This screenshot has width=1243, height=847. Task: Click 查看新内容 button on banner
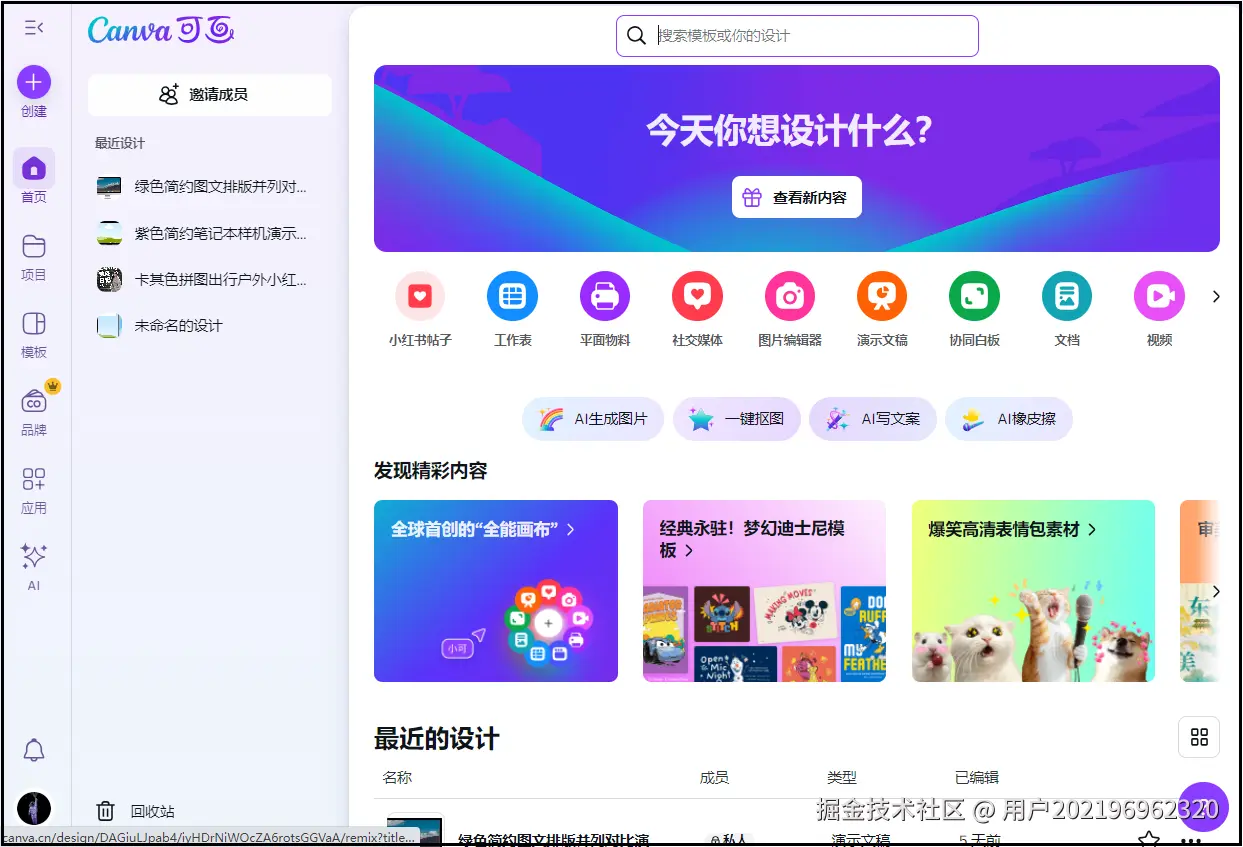[x=797, y=198]
